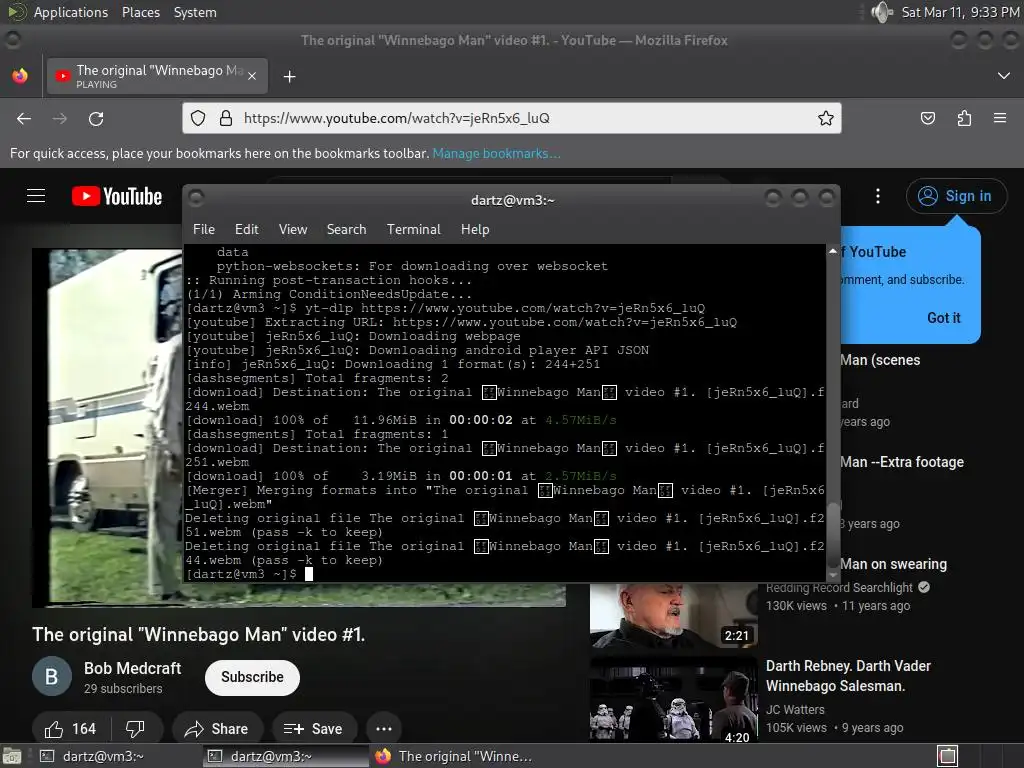Viewport: 1024px width, 768px height.
Task: Go to the YouTube home logo
Action: 117,196
